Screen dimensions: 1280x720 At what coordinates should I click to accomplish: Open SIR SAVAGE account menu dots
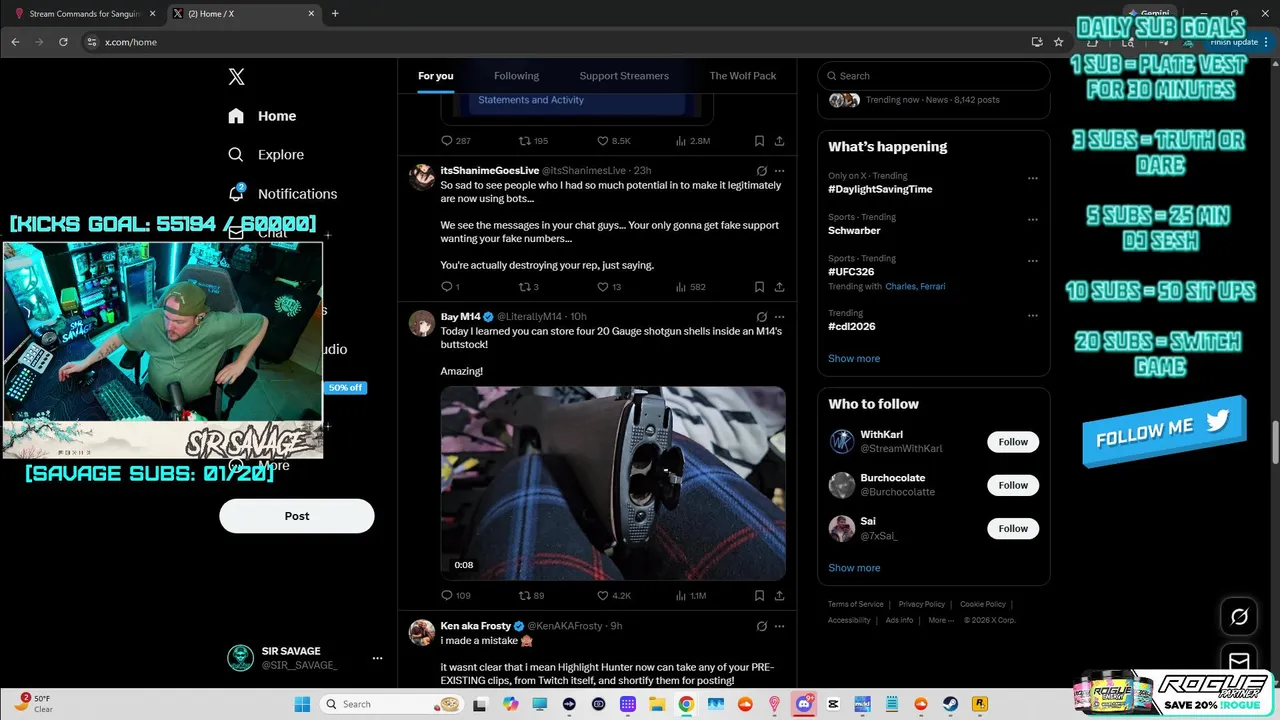click(377, 658)
